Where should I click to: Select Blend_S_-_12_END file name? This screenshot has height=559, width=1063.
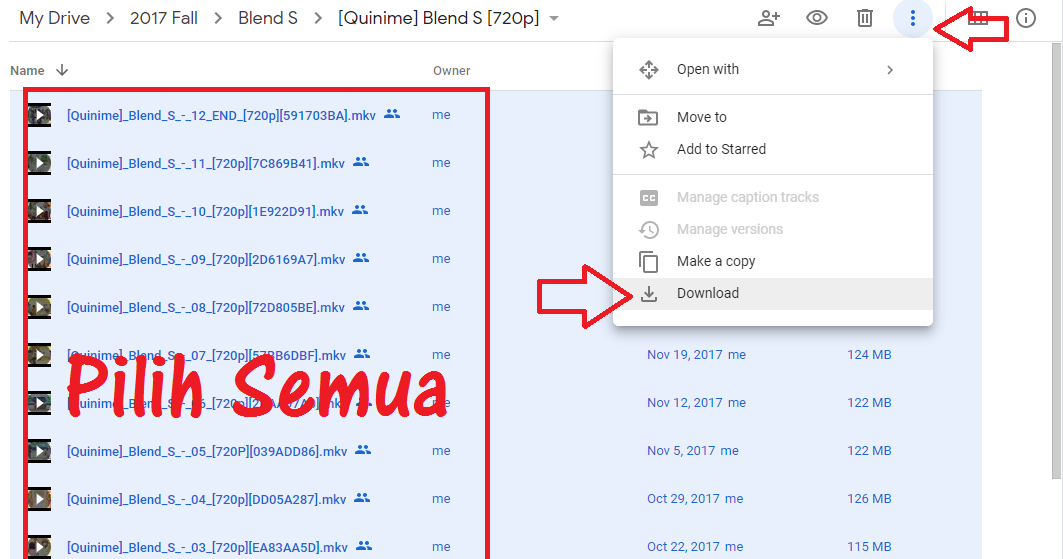tap(221, 115)
